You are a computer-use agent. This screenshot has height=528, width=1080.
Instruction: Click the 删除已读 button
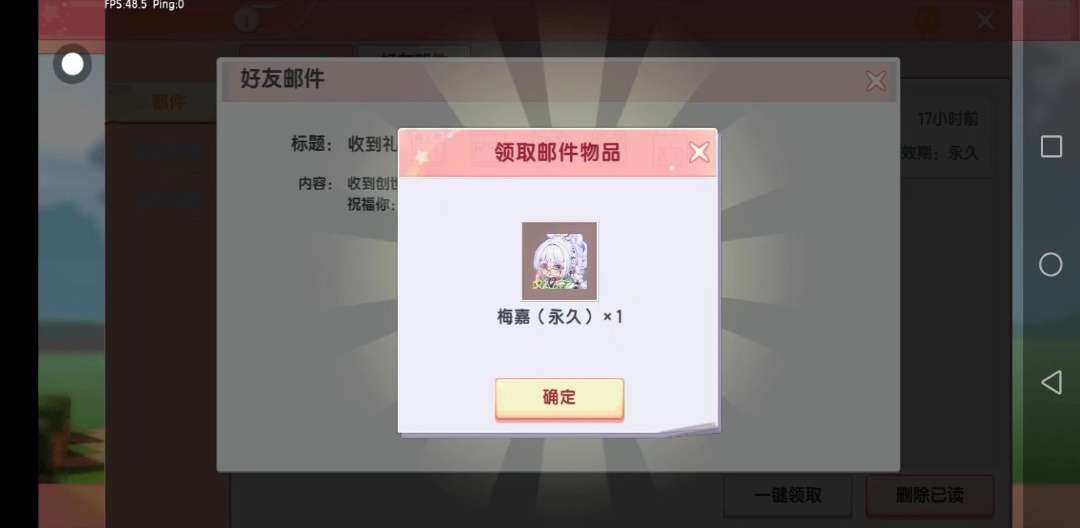tap(929, 496)
